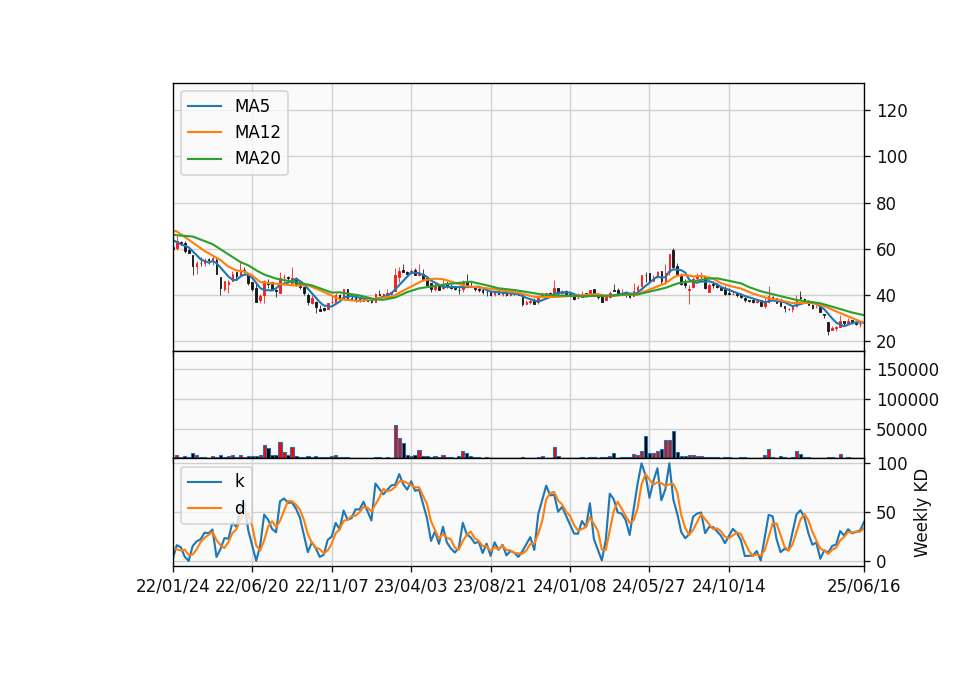Click the k legend label
Image resolution: width=960 pixels, height=690 pixels.
pyautogui.click(x=239, y=481)
